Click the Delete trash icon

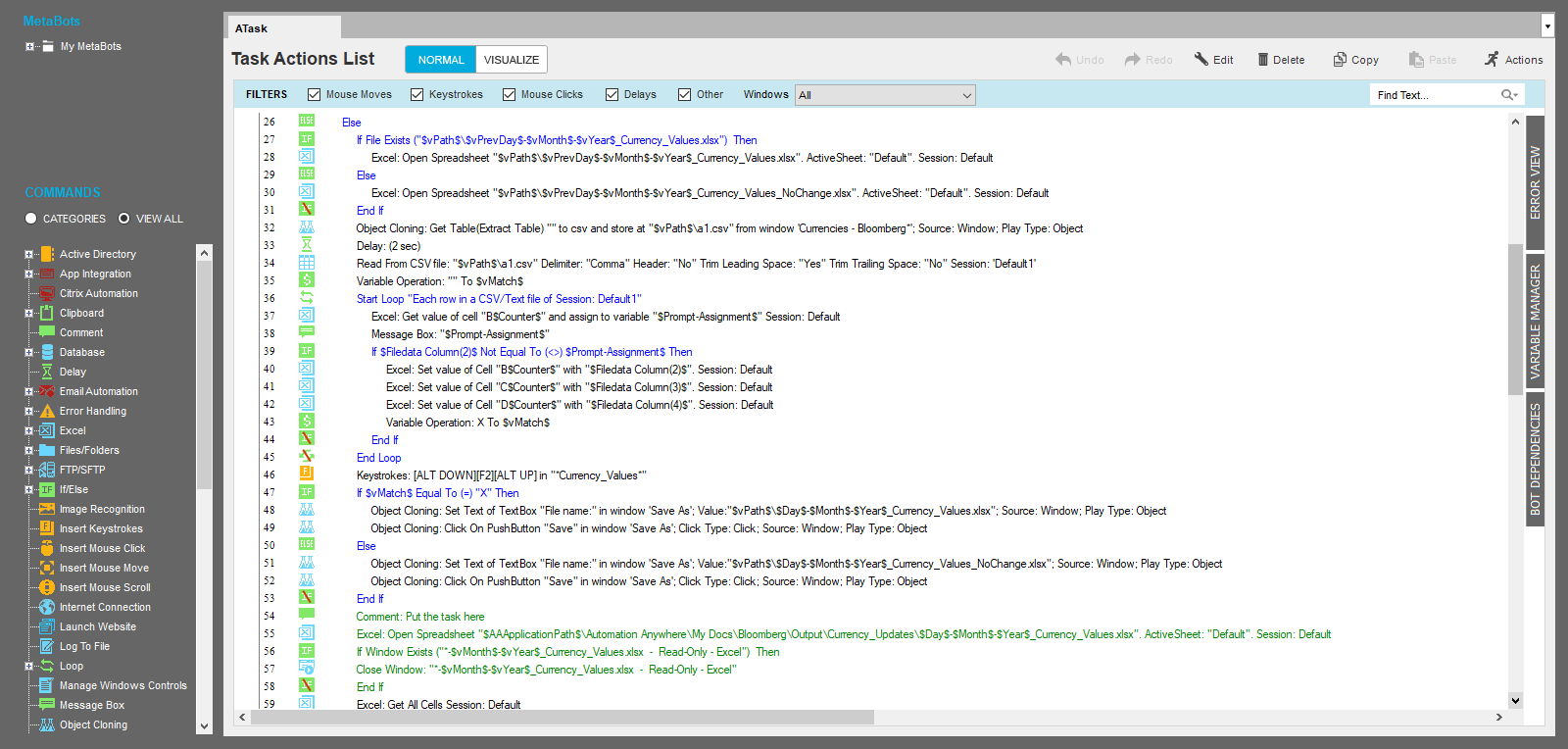click(1263, 60)
